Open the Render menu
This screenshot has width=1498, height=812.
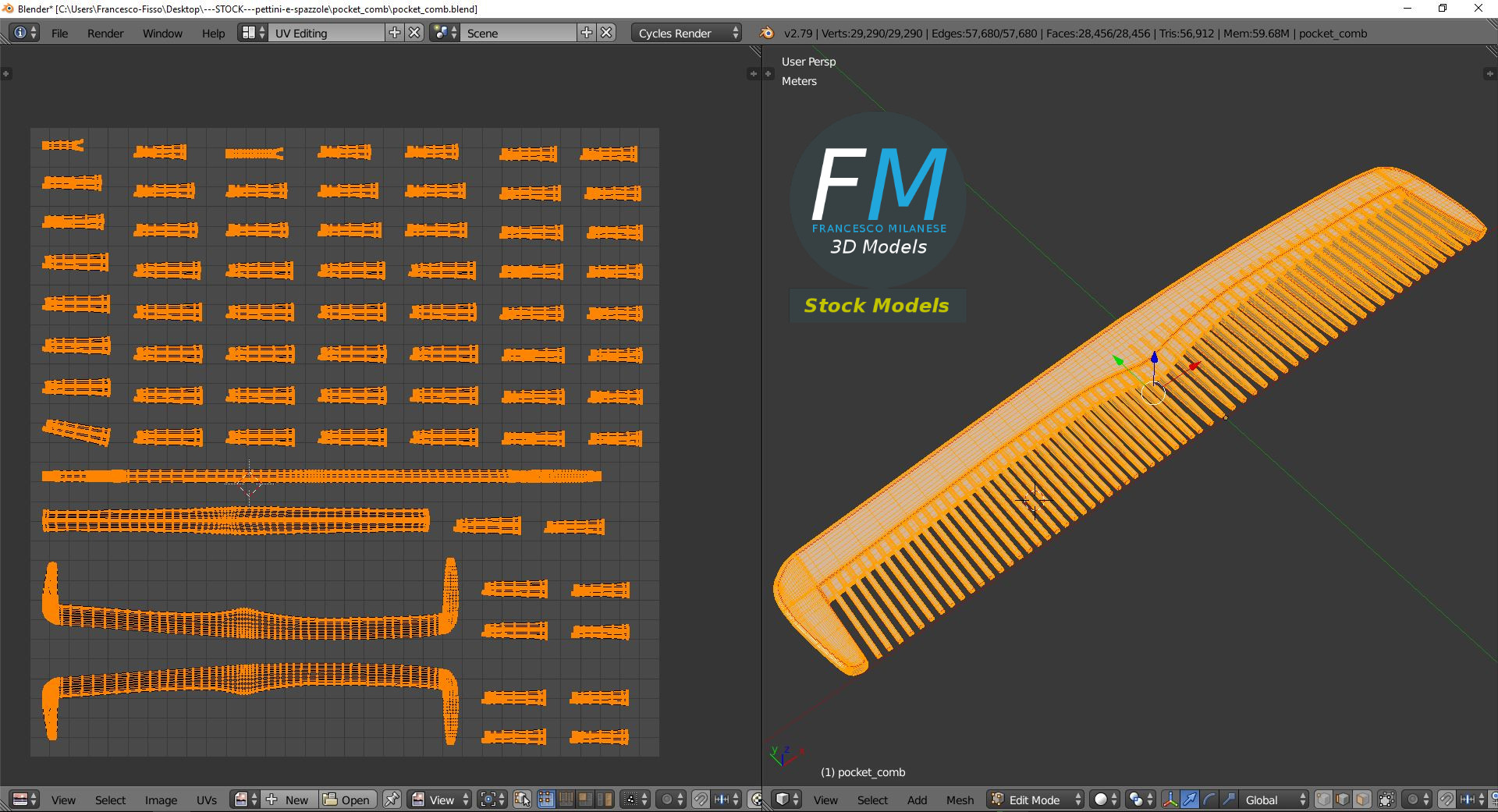click(105, 34)
